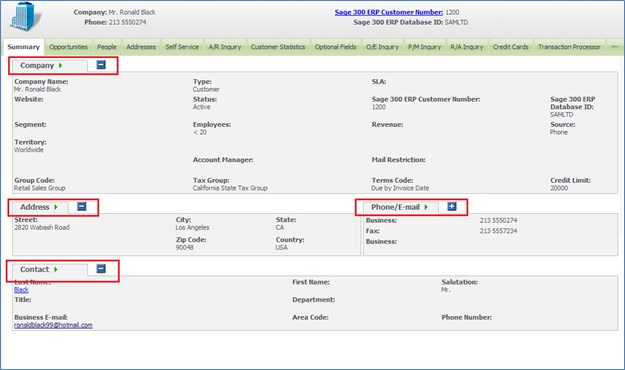Open the People tab
The width and height of the screenshot is (625, 370).
(x=107, y=47)
